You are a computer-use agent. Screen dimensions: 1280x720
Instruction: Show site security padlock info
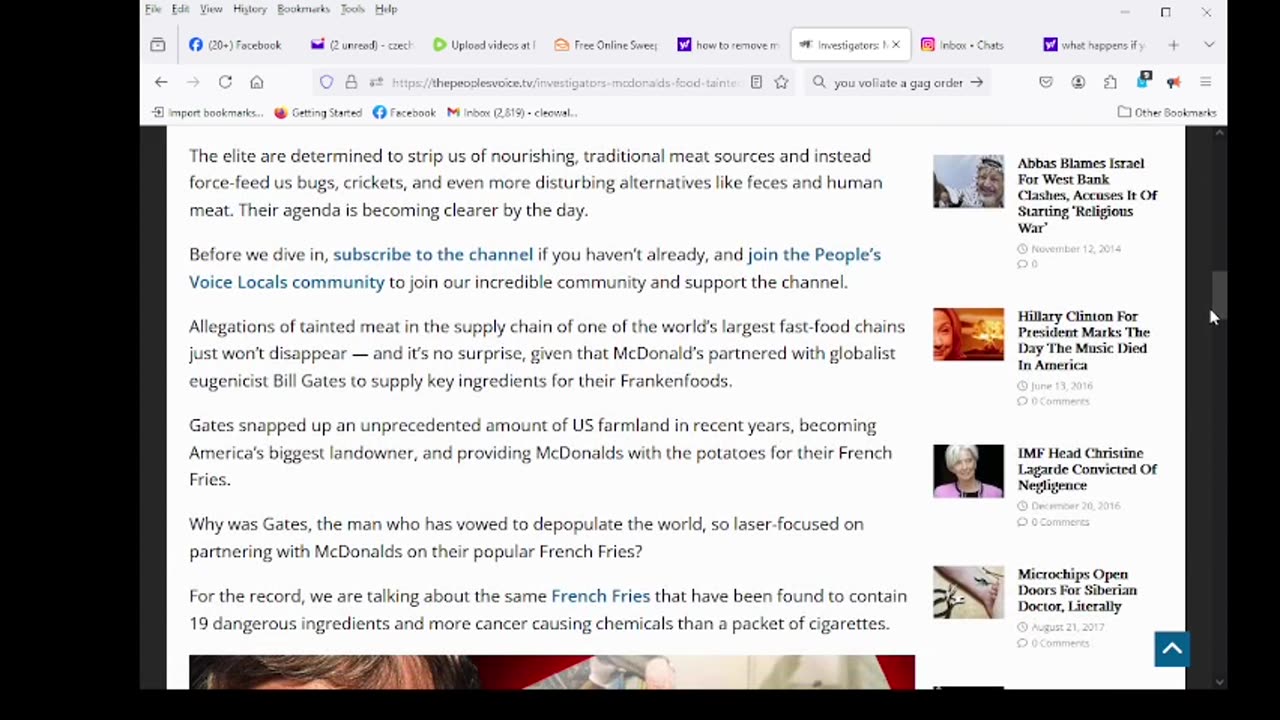click(x=351, y=82)
